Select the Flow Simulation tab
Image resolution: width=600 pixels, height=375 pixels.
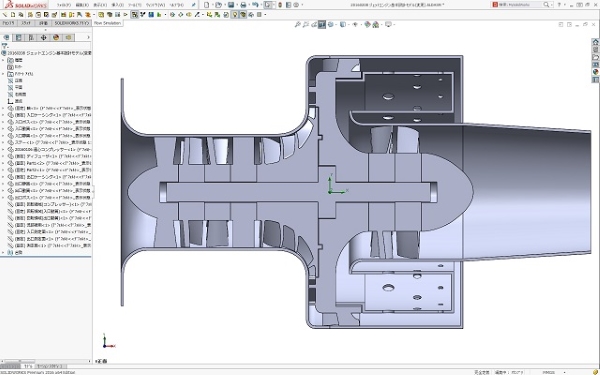click(108, 23)
